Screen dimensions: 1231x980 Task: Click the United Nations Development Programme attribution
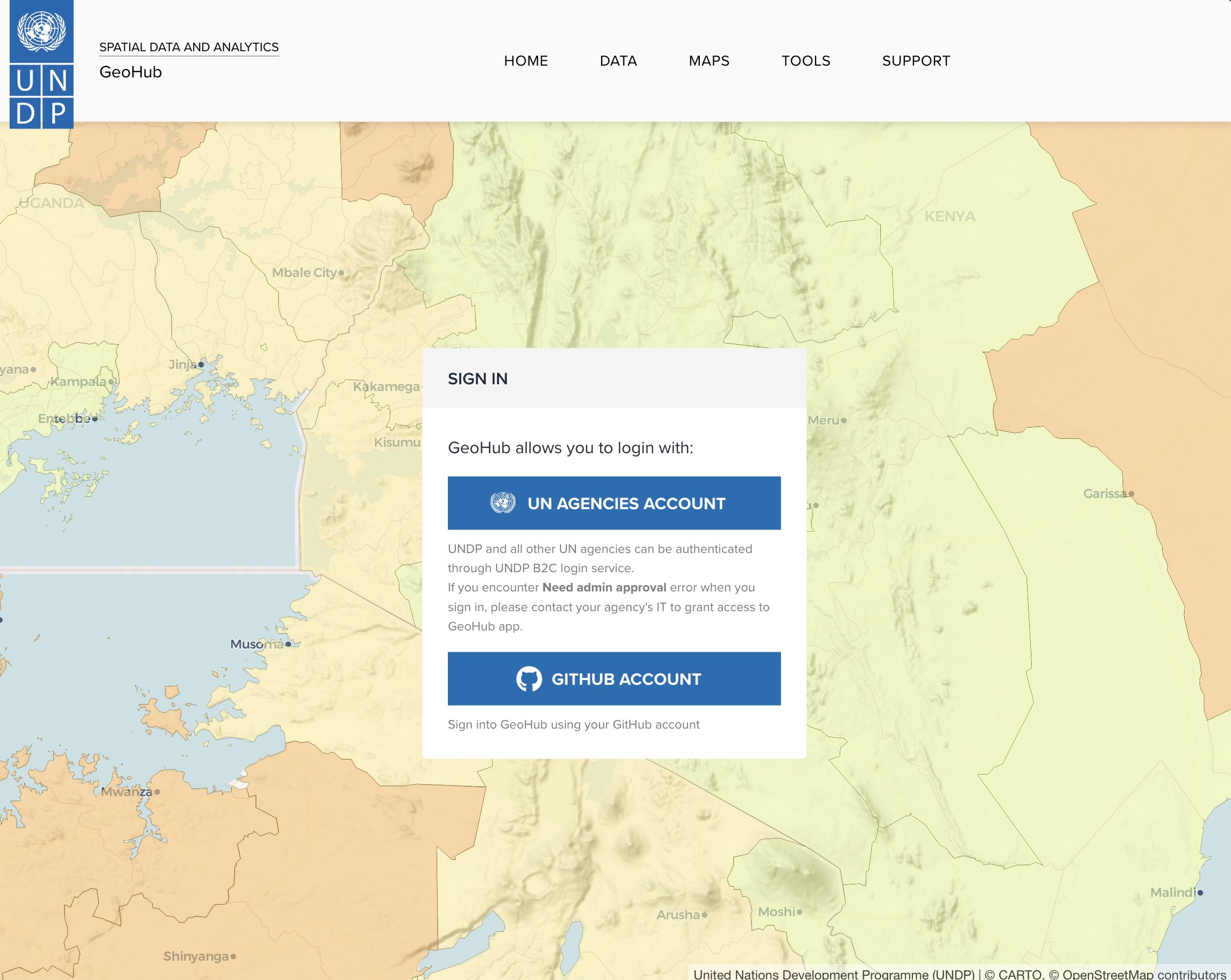click(834, 974)
